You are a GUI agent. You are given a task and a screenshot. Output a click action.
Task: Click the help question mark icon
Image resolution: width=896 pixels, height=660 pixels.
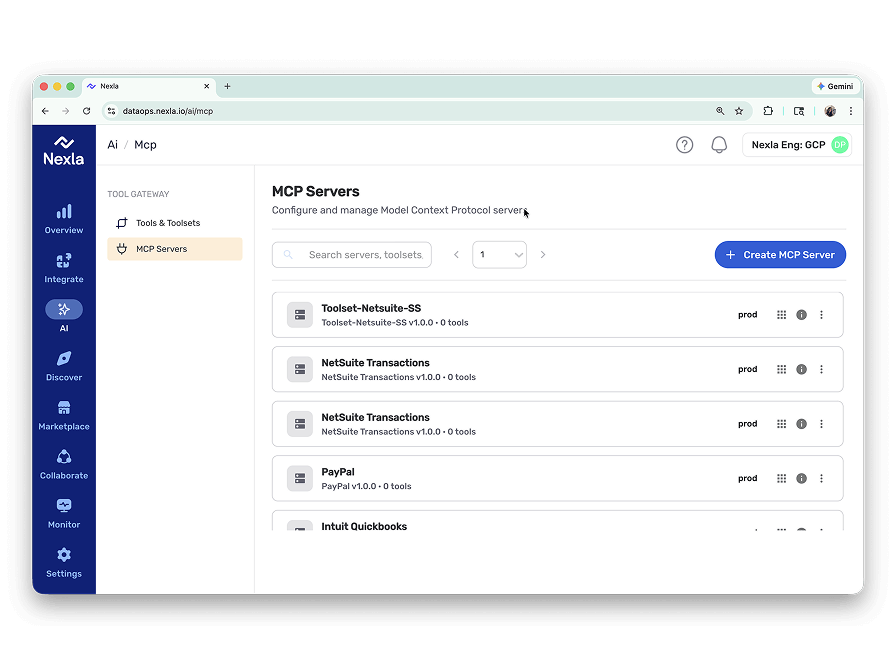click(x=684, y=144)
